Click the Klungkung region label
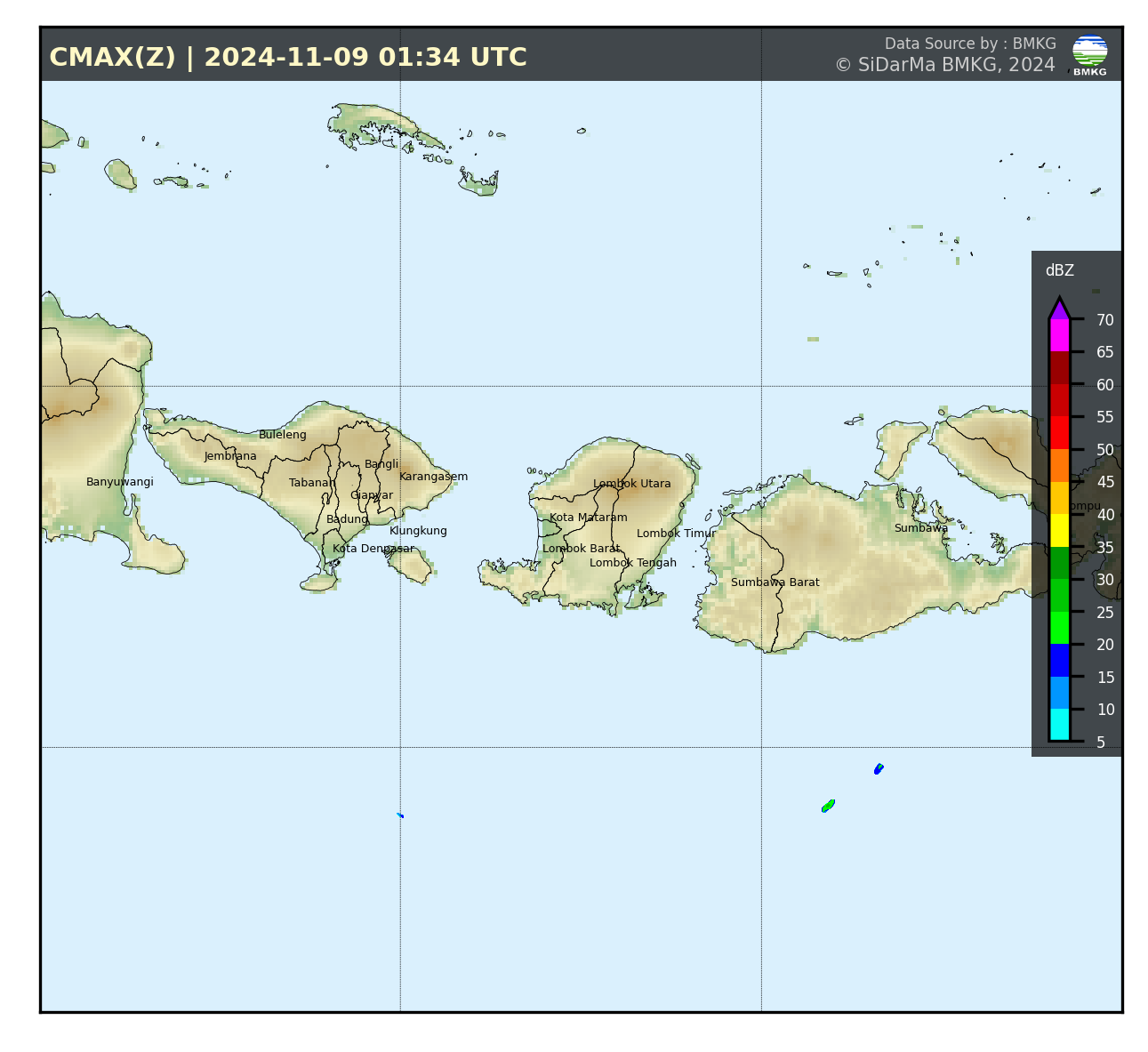Screen dimensions: 1148x1052 click(418, 531)
